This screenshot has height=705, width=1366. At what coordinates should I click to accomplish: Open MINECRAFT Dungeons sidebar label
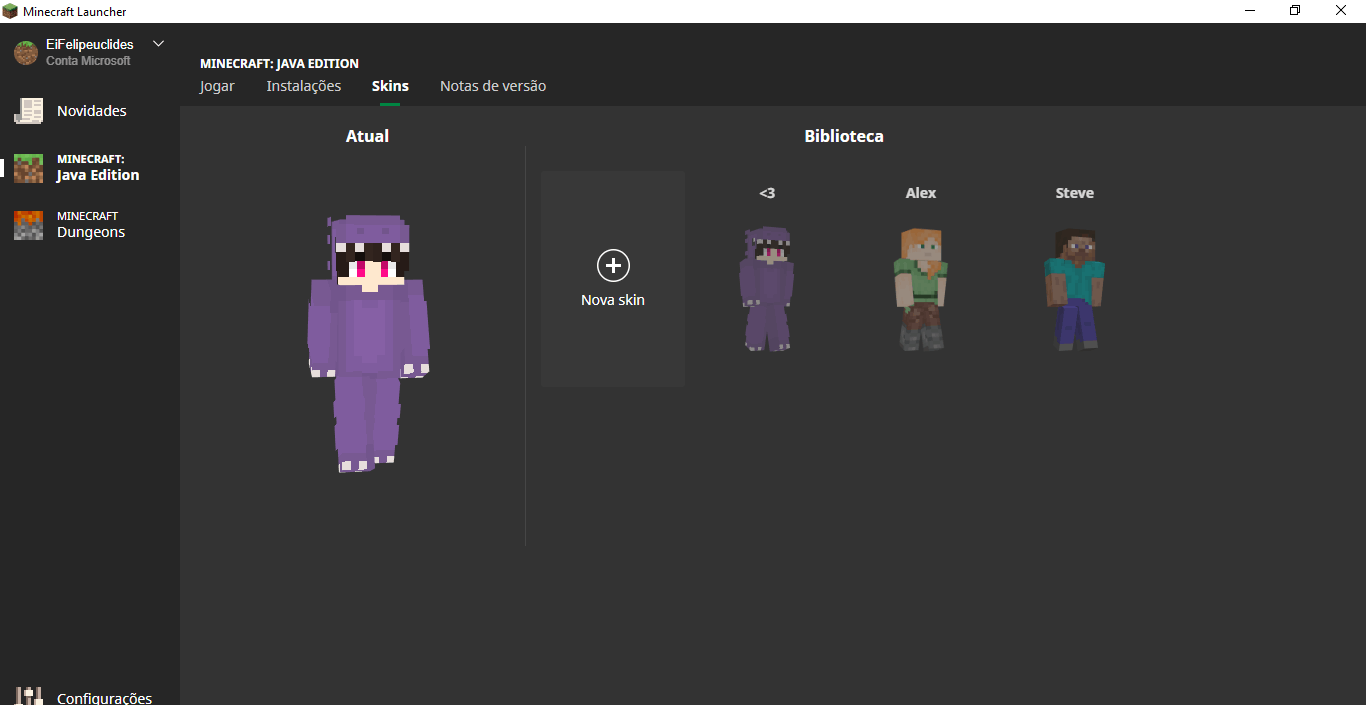(x=91, y=225)
